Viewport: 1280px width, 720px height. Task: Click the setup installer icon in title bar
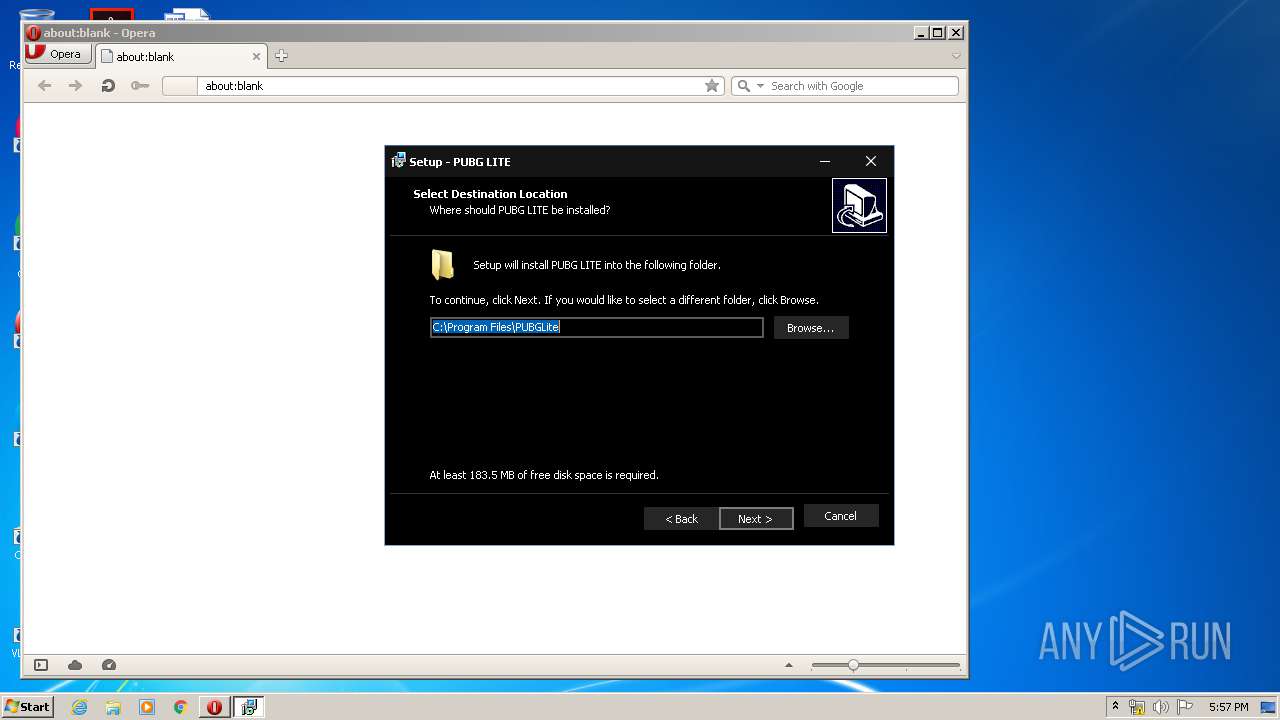click(x=398, y=161)
